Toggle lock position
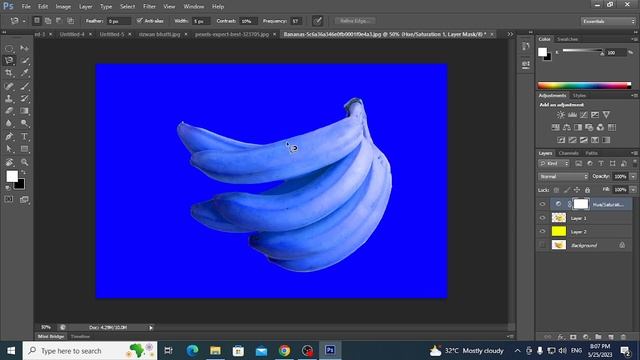 (x=577, y=190)
